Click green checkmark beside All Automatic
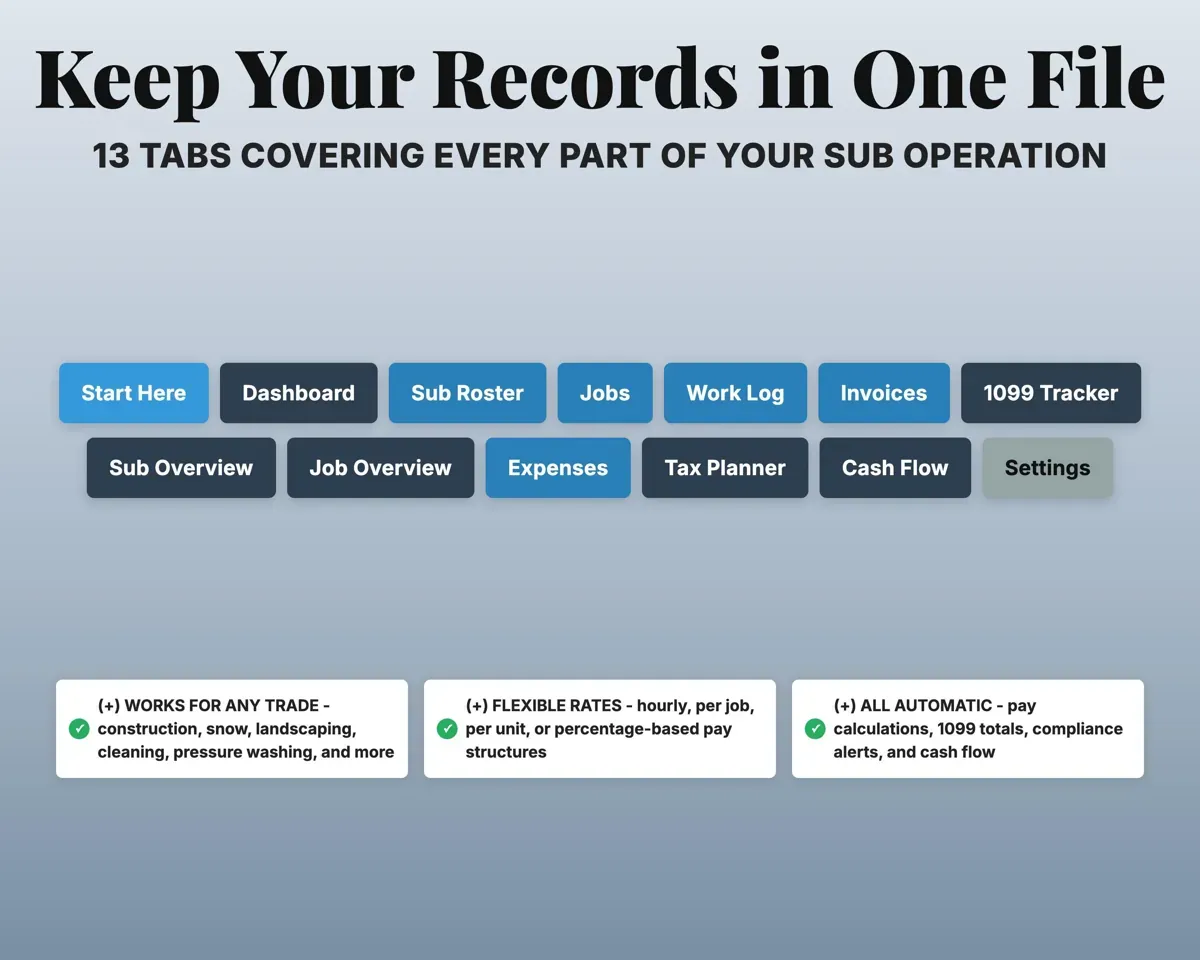Screen dimensions: 1200x960 [x=815, y=729]
